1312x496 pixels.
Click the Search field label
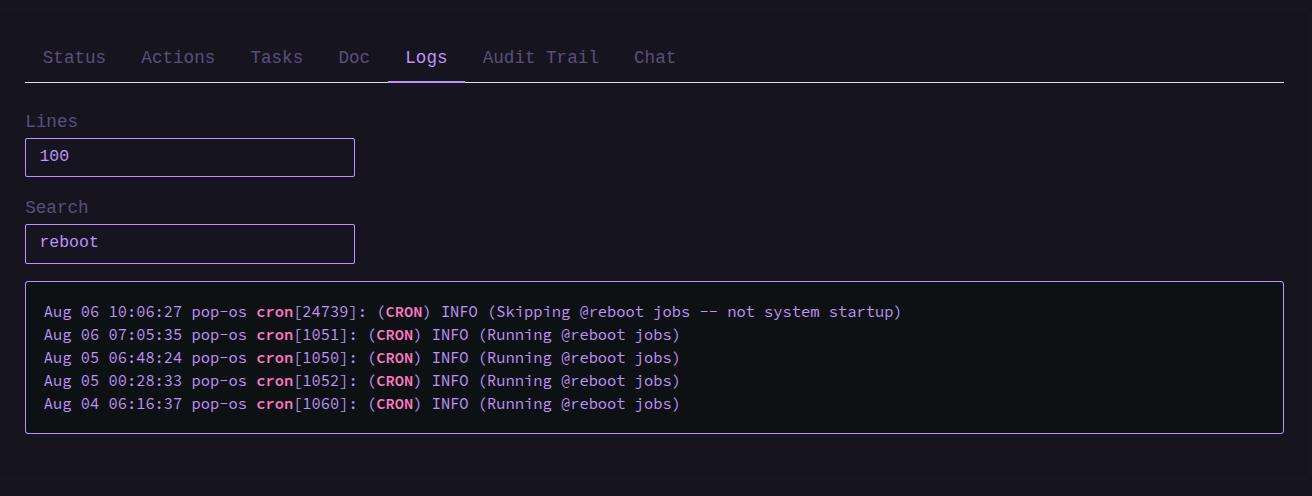[57, 207]
